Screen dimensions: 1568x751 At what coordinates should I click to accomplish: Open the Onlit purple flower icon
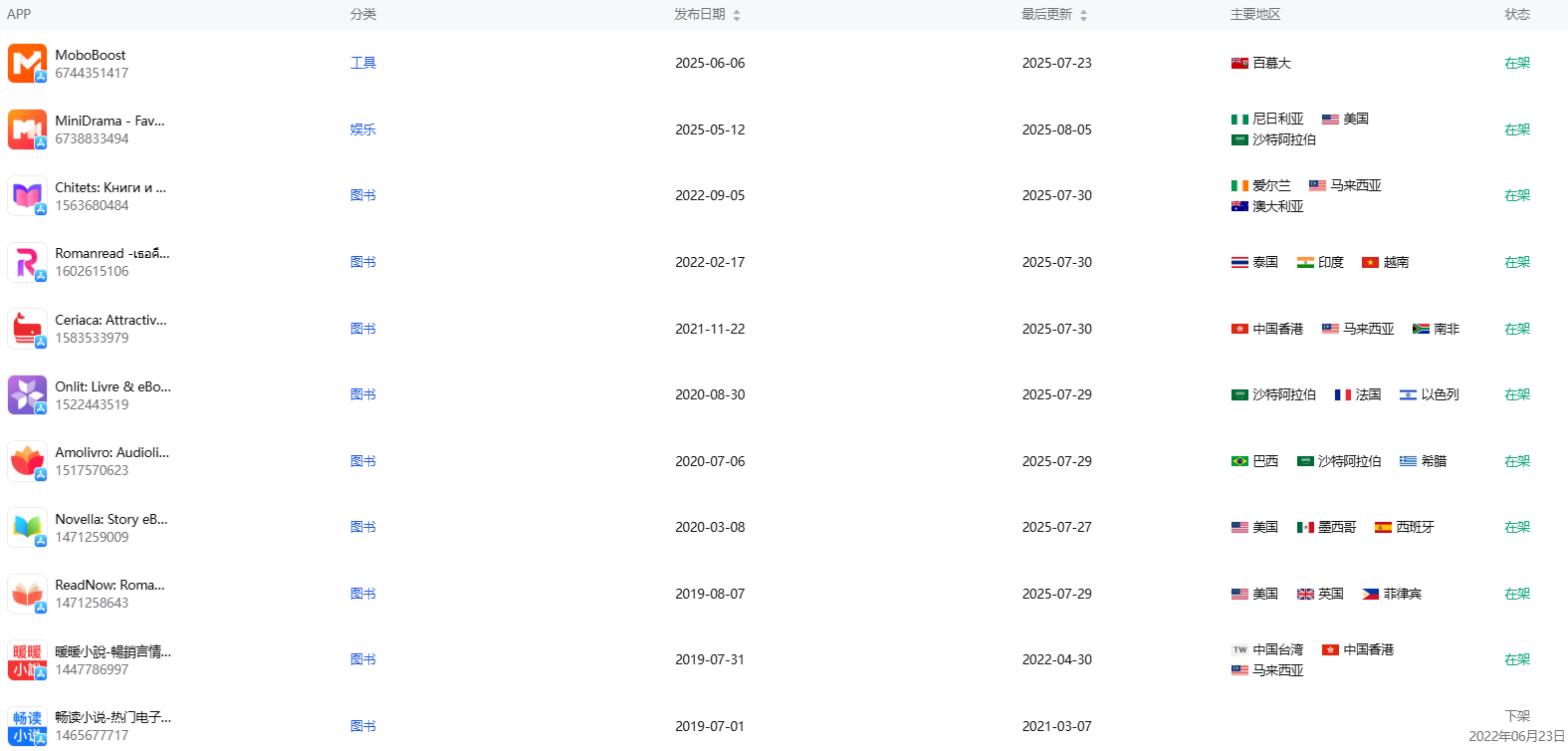pos(27,394)
